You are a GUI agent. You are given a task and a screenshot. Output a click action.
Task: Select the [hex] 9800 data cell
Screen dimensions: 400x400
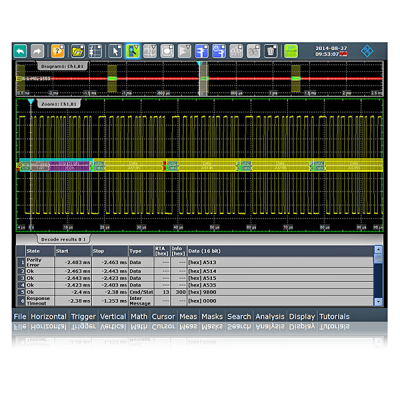coord(280,292)
